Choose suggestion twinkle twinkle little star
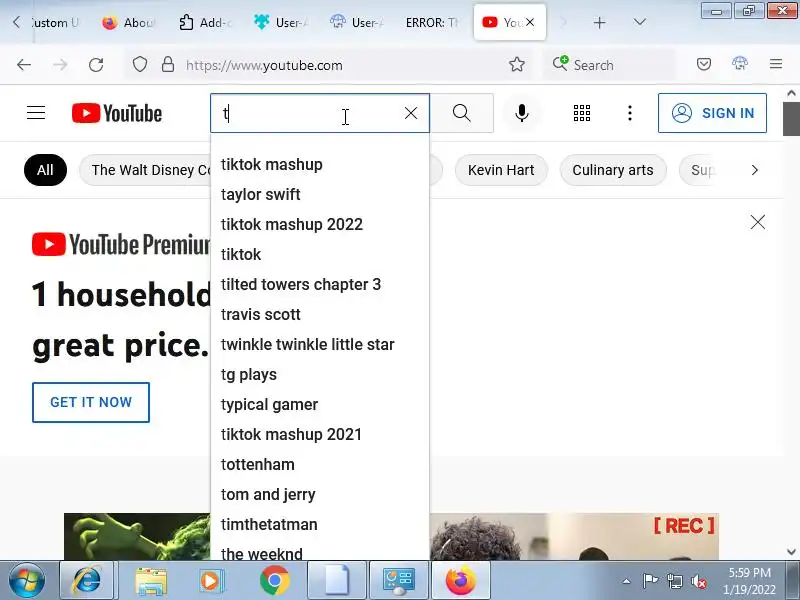This screenshot has width=800, height=600. [320, 344]
